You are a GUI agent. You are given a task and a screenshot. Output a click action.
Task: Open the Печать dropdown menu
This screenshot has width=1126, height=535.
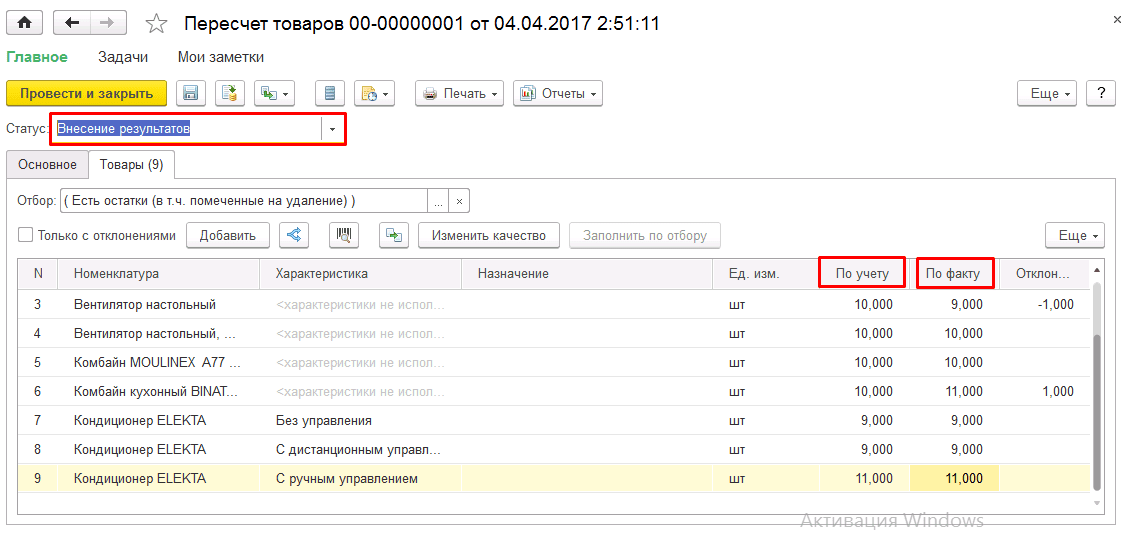[x=460, y=93]
